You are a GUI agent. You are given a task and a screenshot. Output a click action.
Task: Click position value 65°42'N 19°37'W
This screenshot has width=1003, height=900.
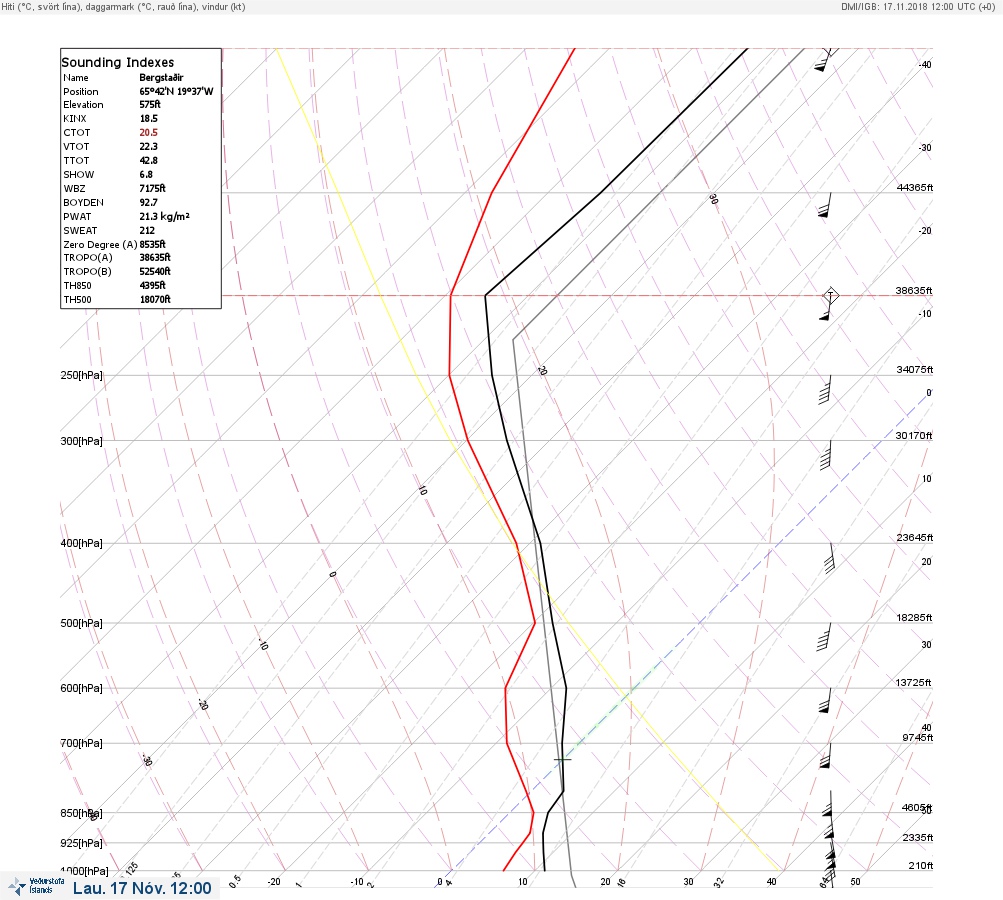coord(177,91)
